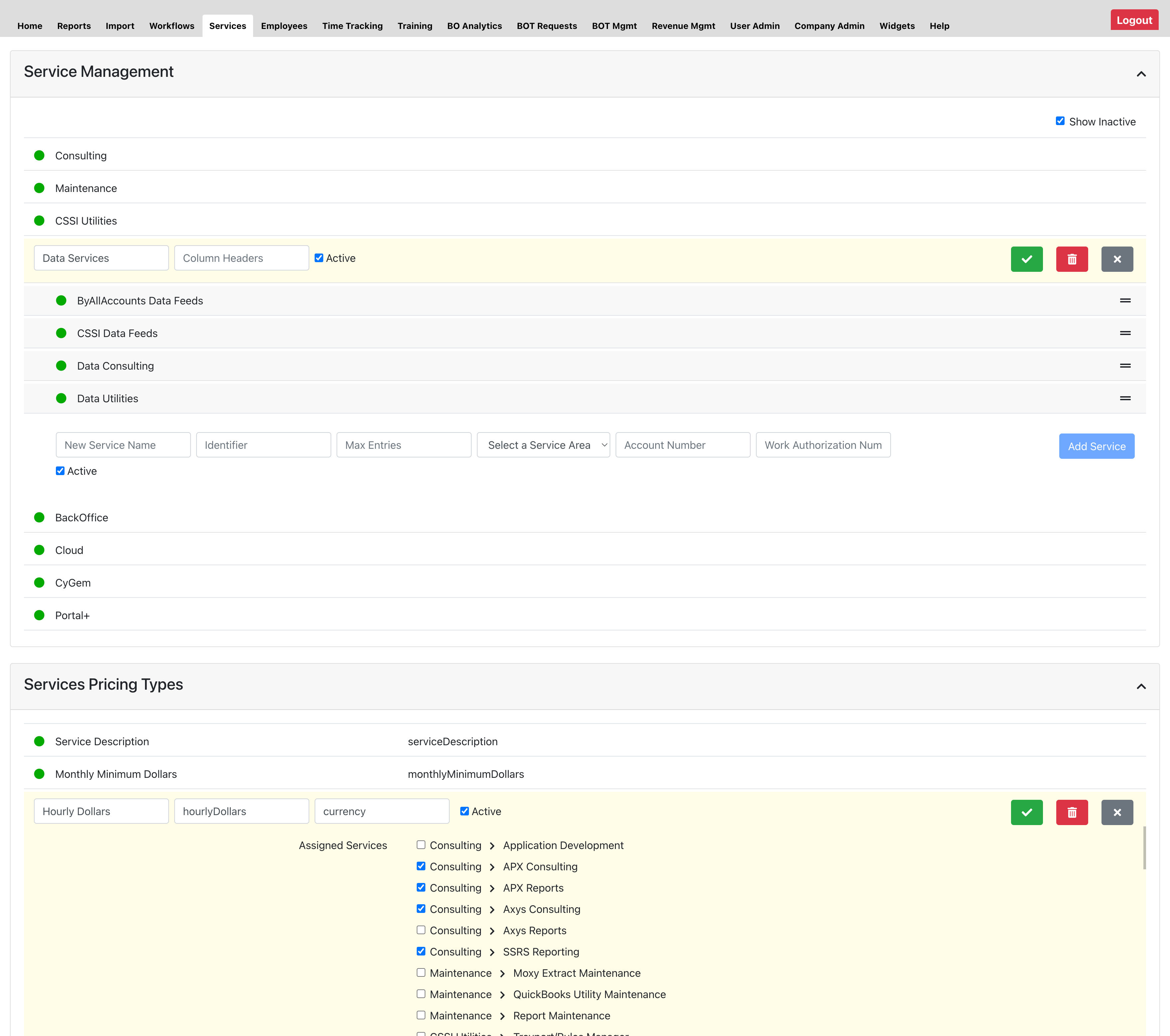Click the green save checkmark in the Data Services row
1170x1036 pixels.
point(1026,259)
